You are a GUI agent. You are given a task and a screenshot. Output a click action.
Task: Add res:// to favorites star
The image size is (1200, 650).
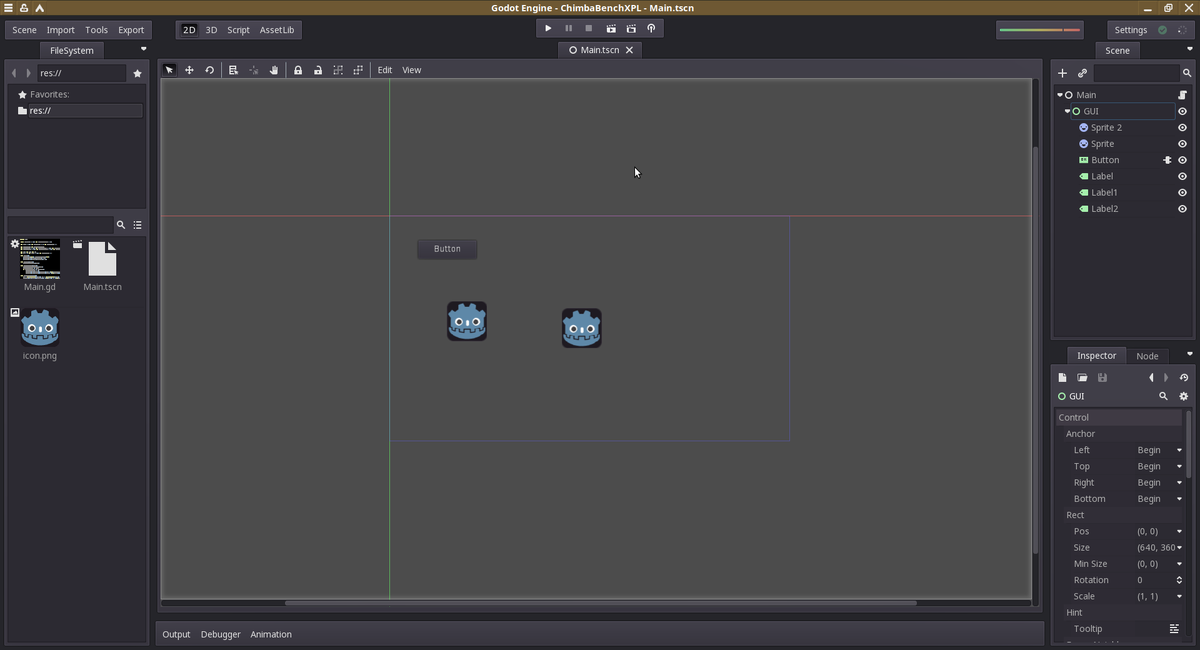138,73
